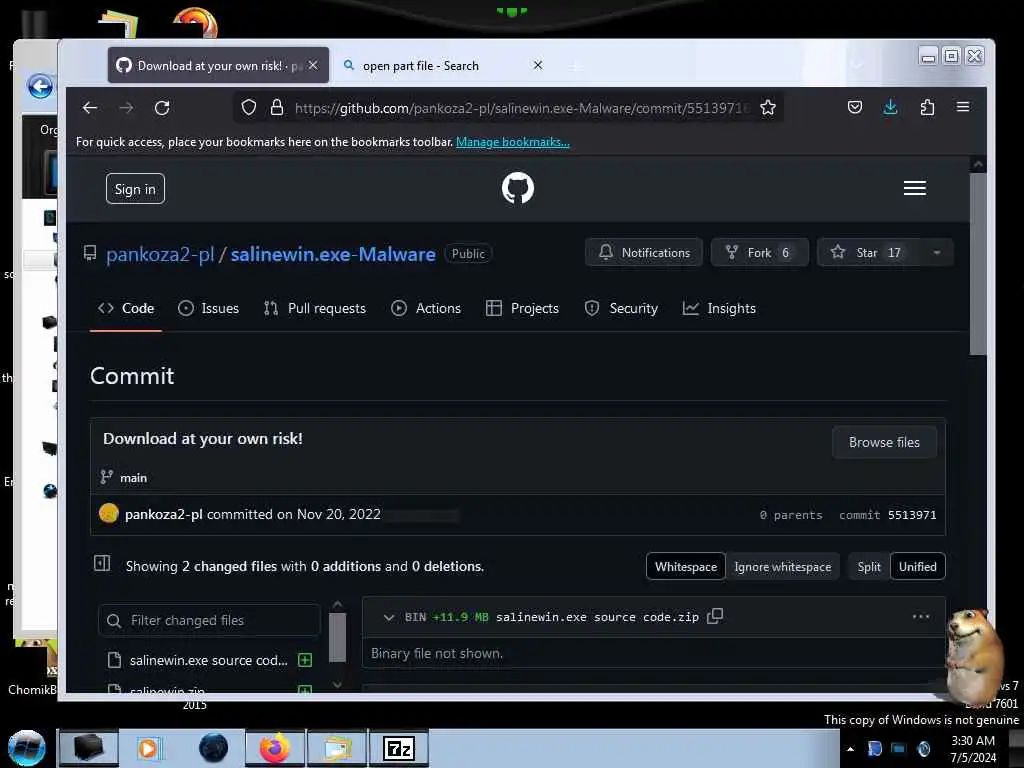Viewport: 1024px width, 768px height.
Task: Open Code repository tab
Action: (x=126, y=308)
